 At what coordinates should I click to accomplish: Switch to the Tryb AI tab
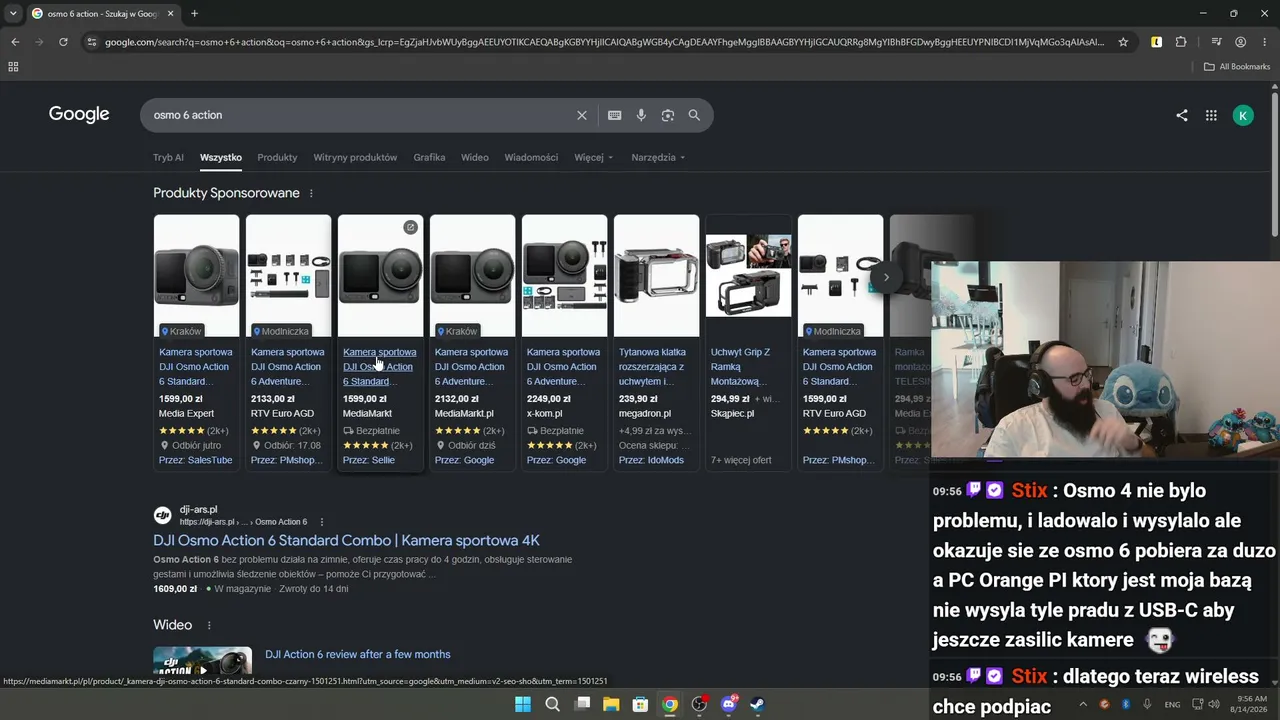(168, 157)
